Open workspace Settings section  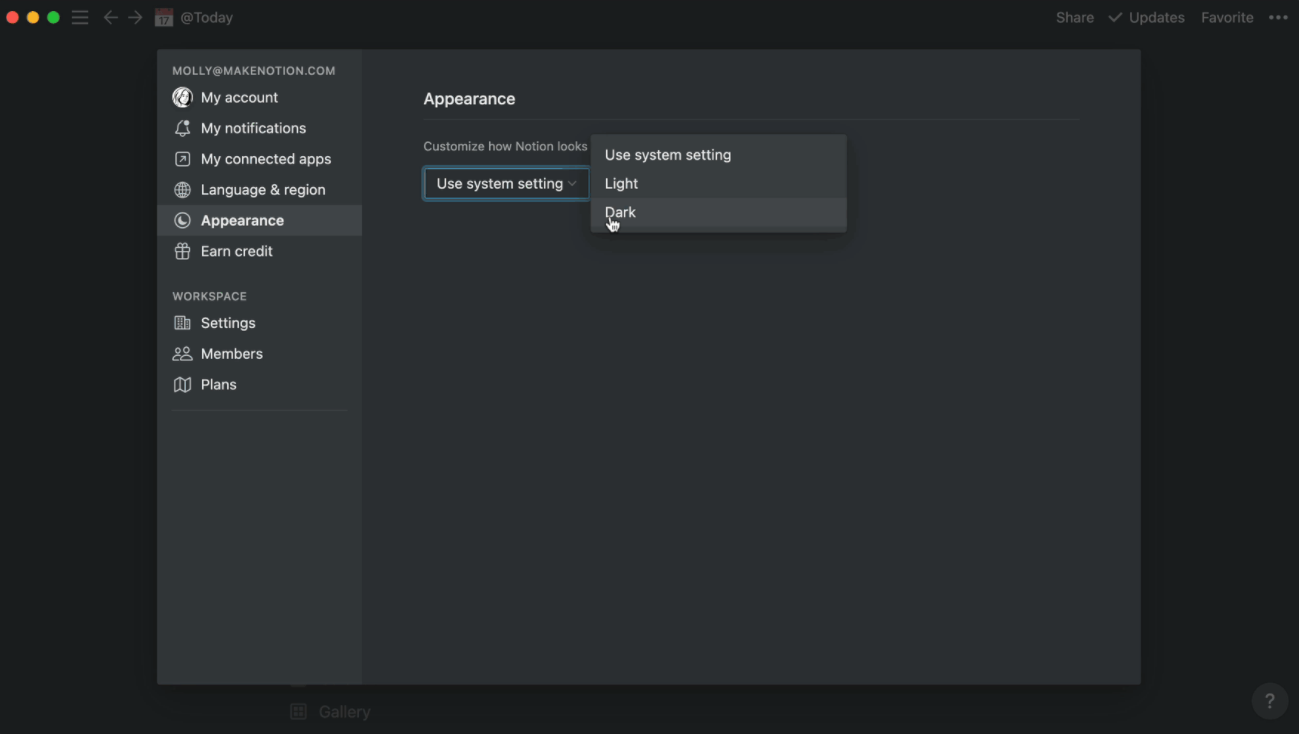click(x=260, y=323)
